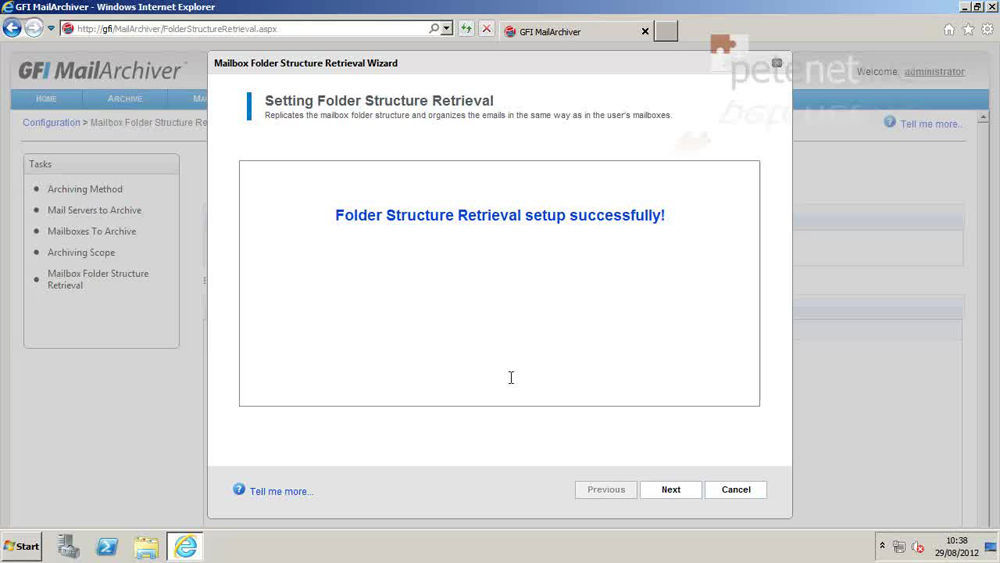The image size is (1000, 563).
Task: Close the GFI MailArchiver tab
Action: (645, 31)
